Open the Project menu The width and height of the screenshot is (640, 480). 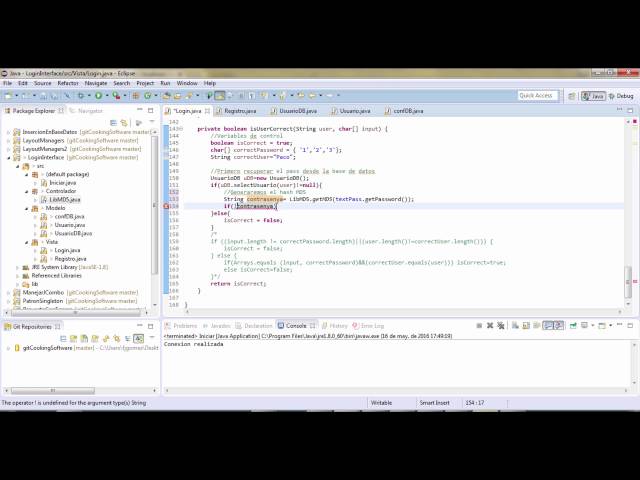(x=145, y=83)
